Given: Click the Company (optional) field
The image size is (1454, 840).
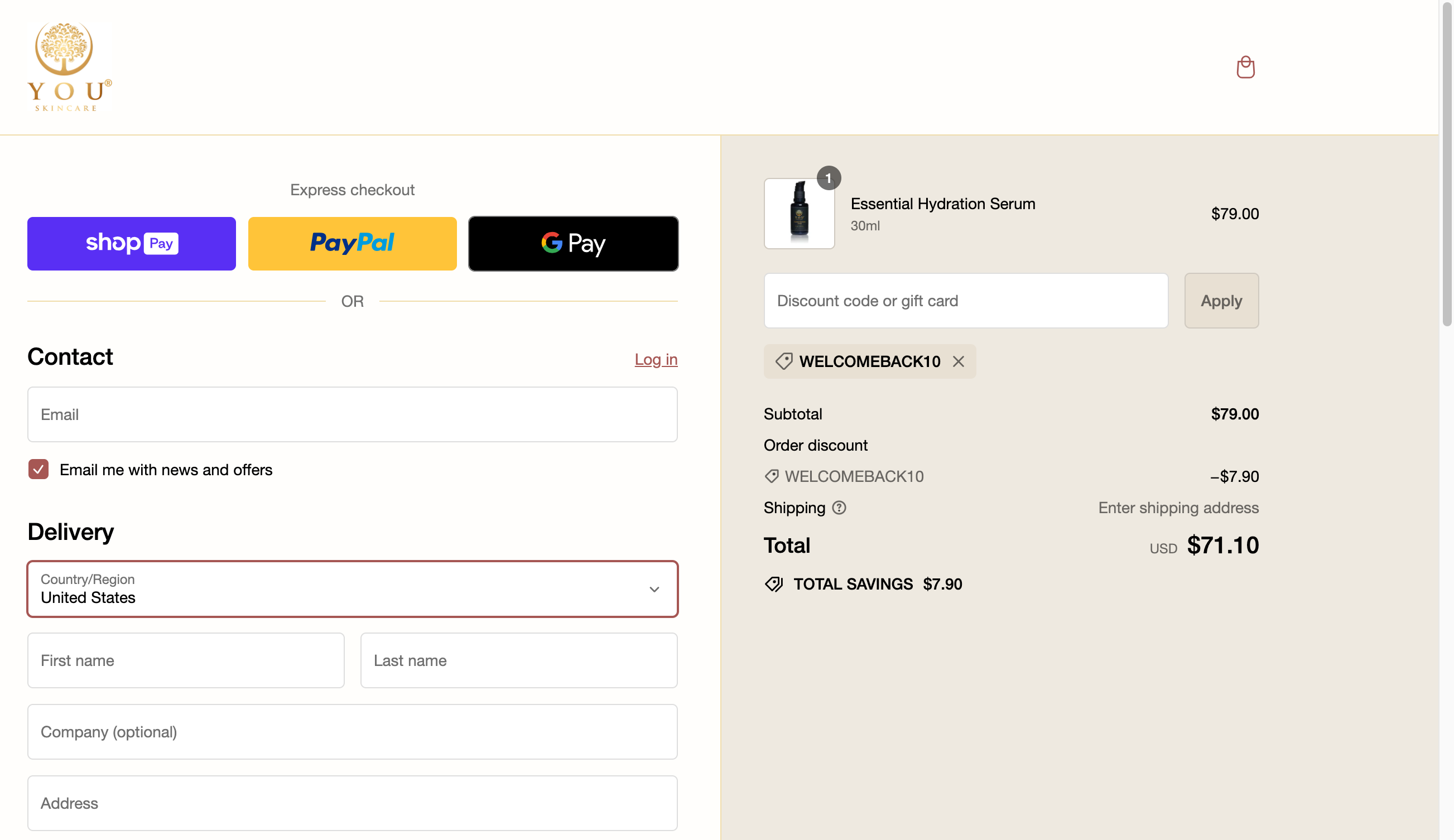Looking at the screenshot, I should point(353,732).
